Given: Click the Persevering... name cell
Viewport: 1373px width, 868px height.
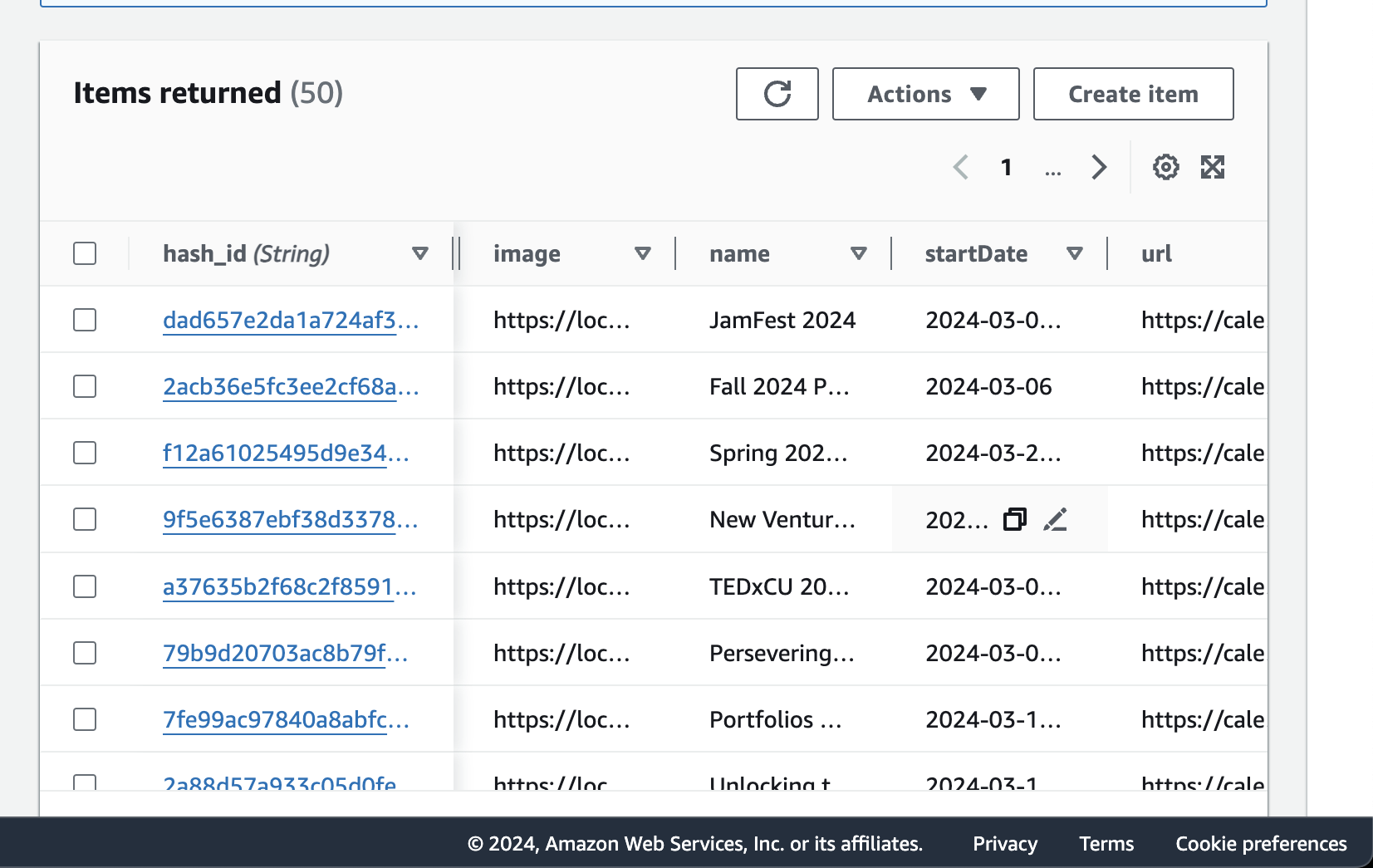Looking at the screenshot, I should click(x=782, y=653).
